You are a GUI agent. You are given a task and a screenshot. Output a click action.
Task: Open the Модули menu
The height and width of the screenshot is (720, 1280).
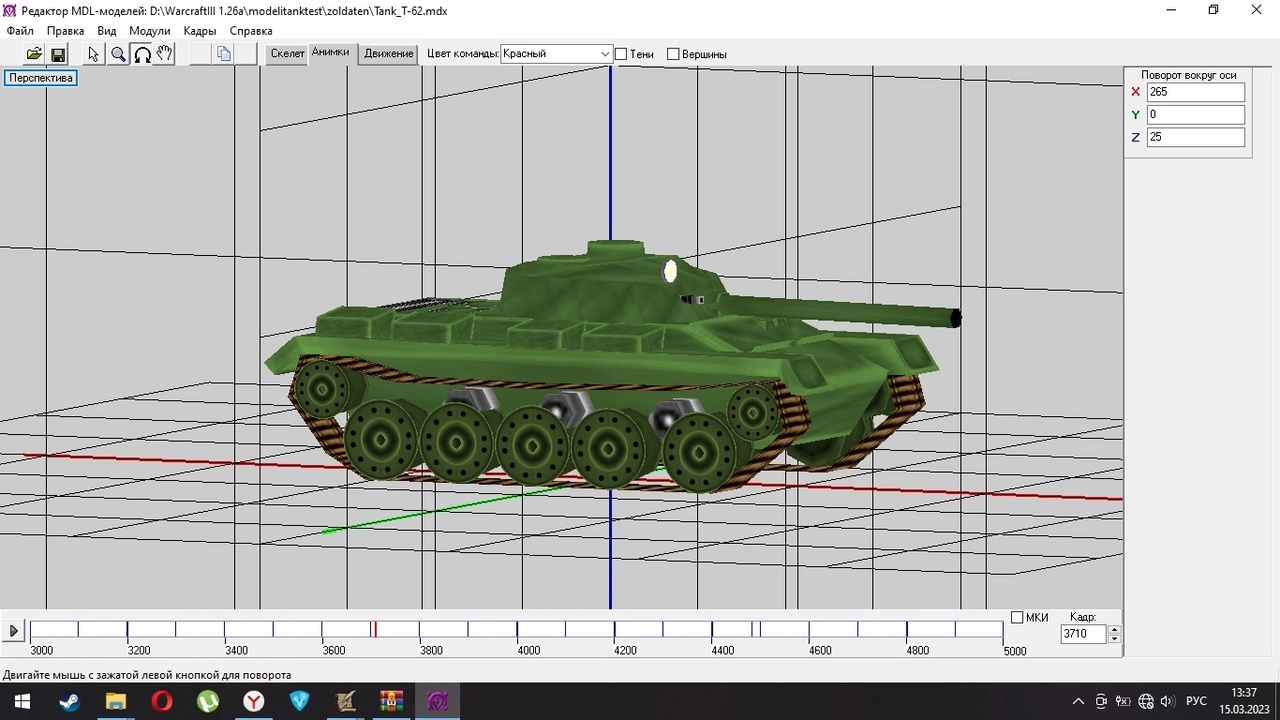click(150, 31)
